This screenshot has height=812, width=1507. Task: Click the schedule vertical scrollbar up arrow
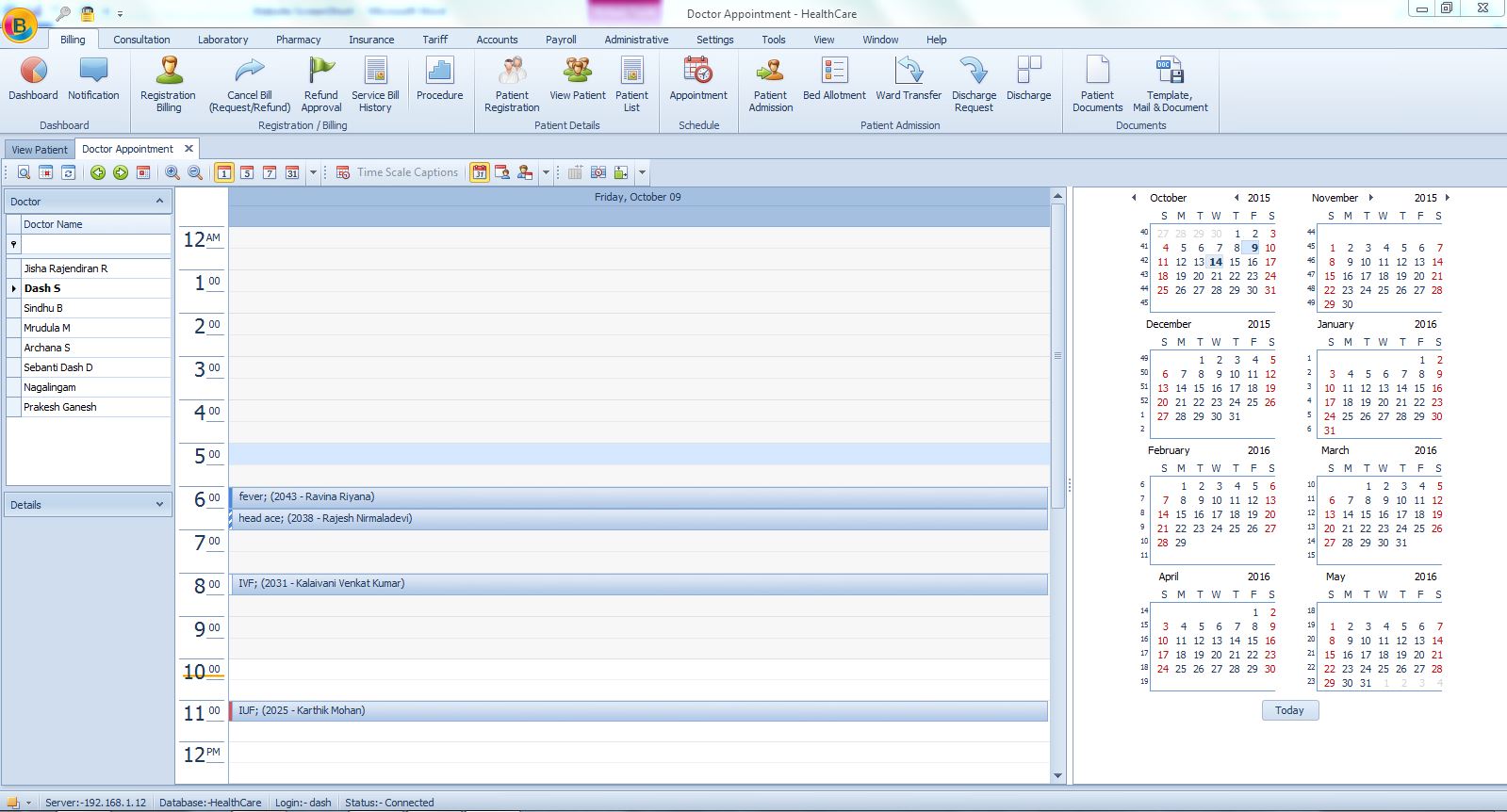point(1057,196)
